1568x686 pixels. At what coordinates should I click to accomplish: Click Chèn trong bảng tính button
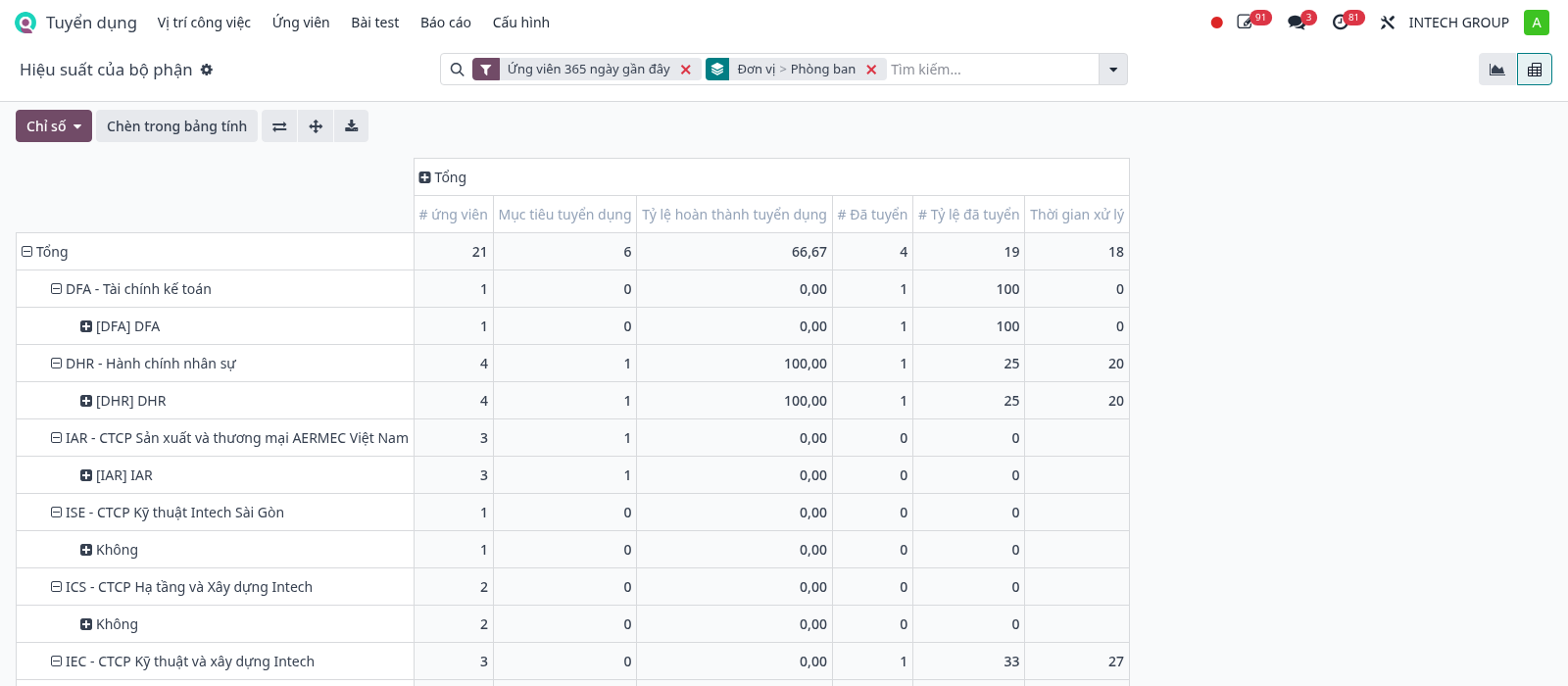click(176, 126)
